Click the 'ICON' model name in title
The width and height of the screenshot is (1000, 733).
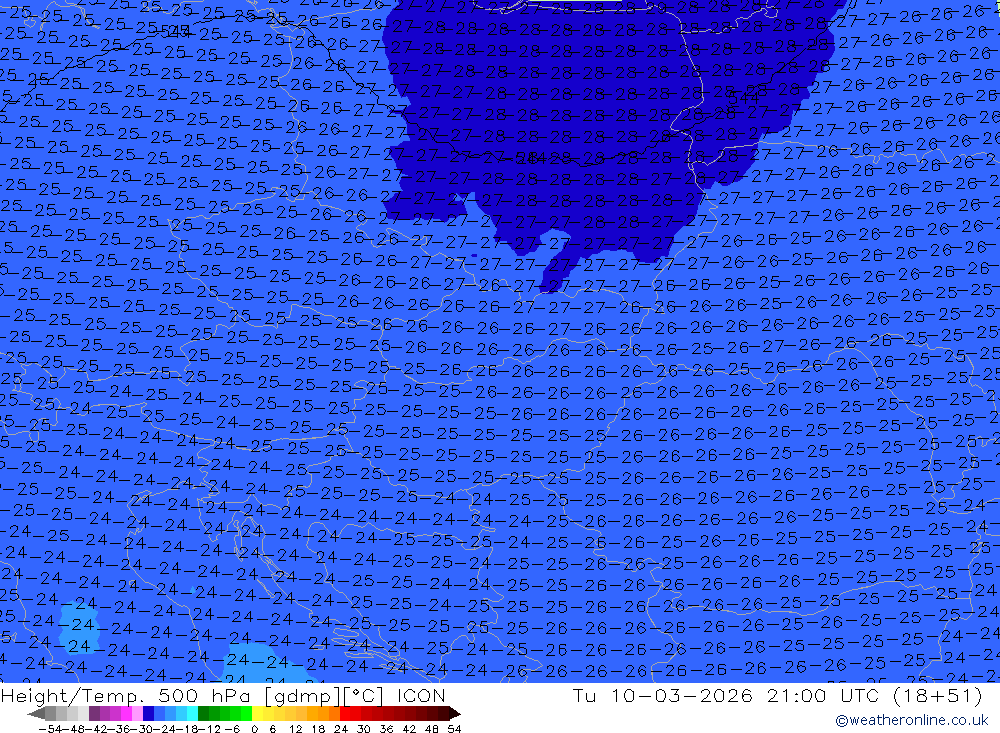[x=421, y=695]
